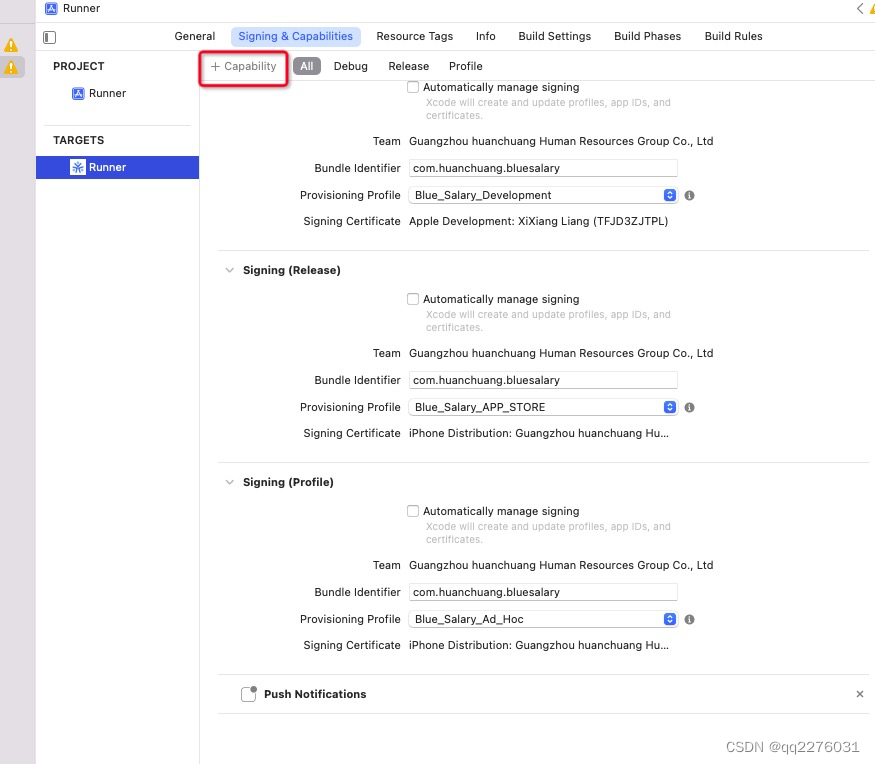
Task: Click info icon beside Blue_Salary_Development profile
Action: click(x=689, y=195)
